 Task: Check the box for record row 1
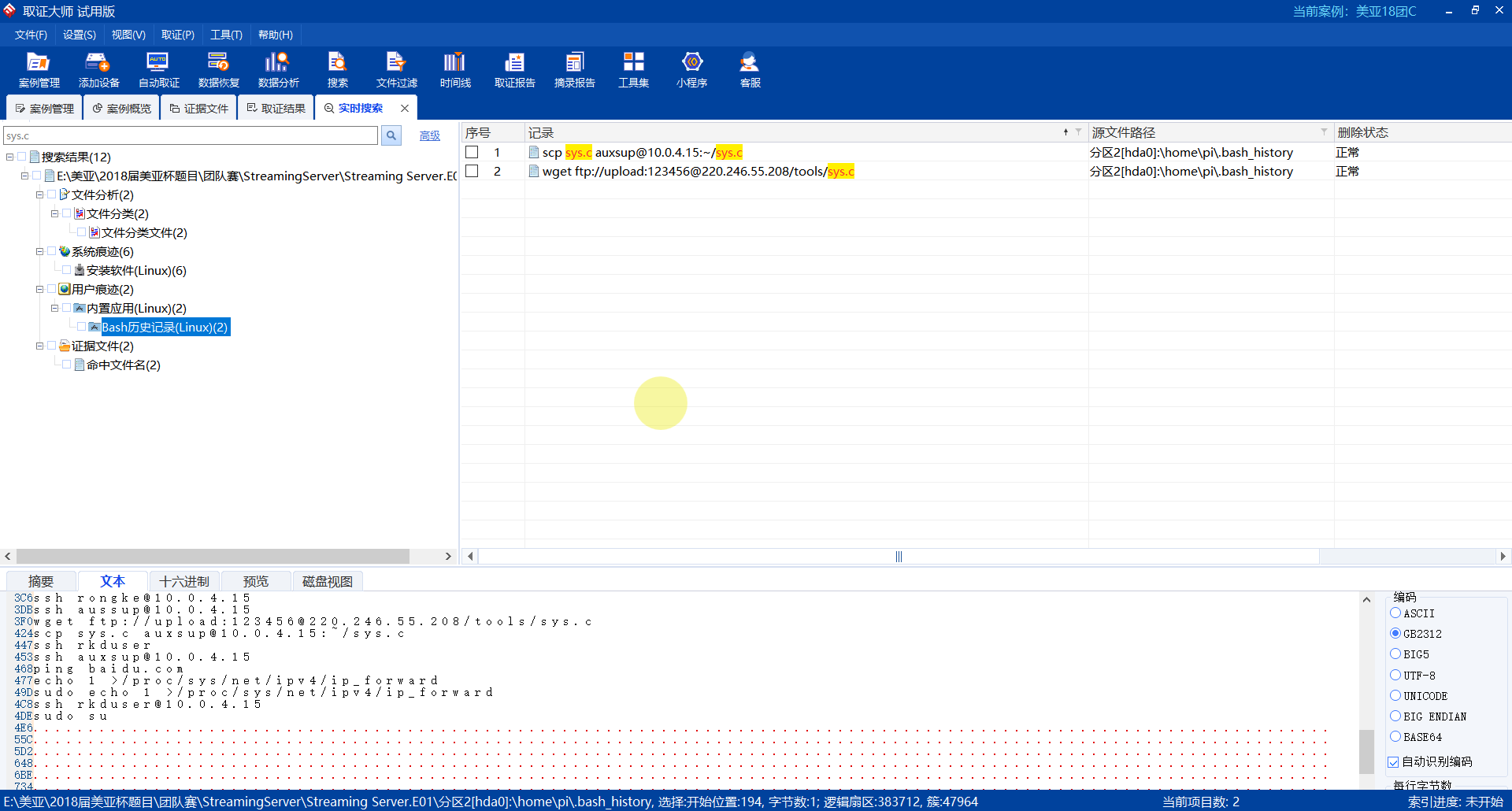(472, 152)
